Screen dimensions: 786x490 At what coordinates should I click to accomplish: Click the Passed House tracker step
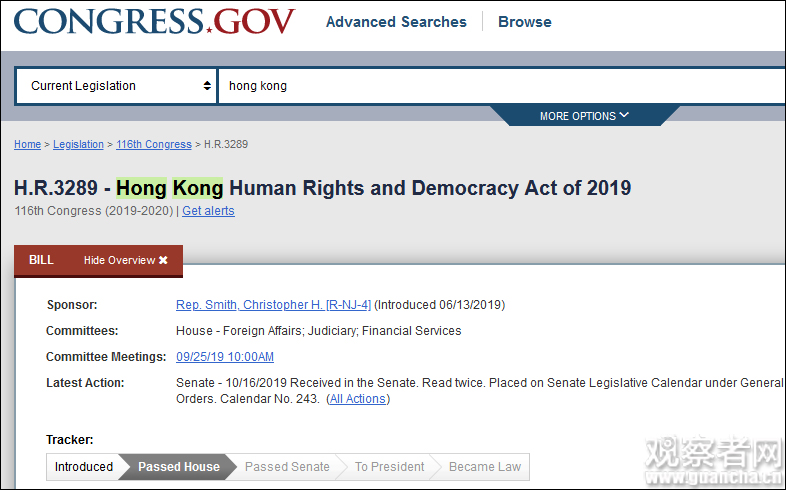coord(178,467)
